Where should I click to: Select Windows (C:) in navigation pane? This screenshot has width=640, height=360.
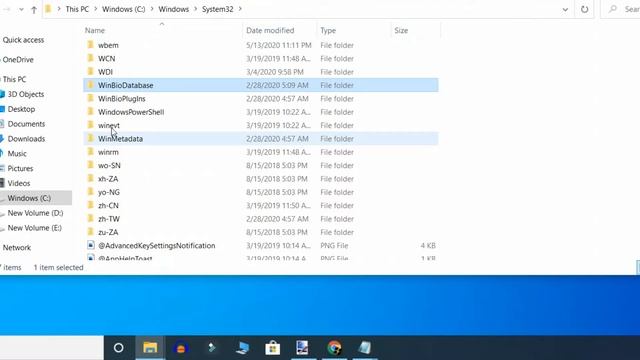(x=29, y=198)
